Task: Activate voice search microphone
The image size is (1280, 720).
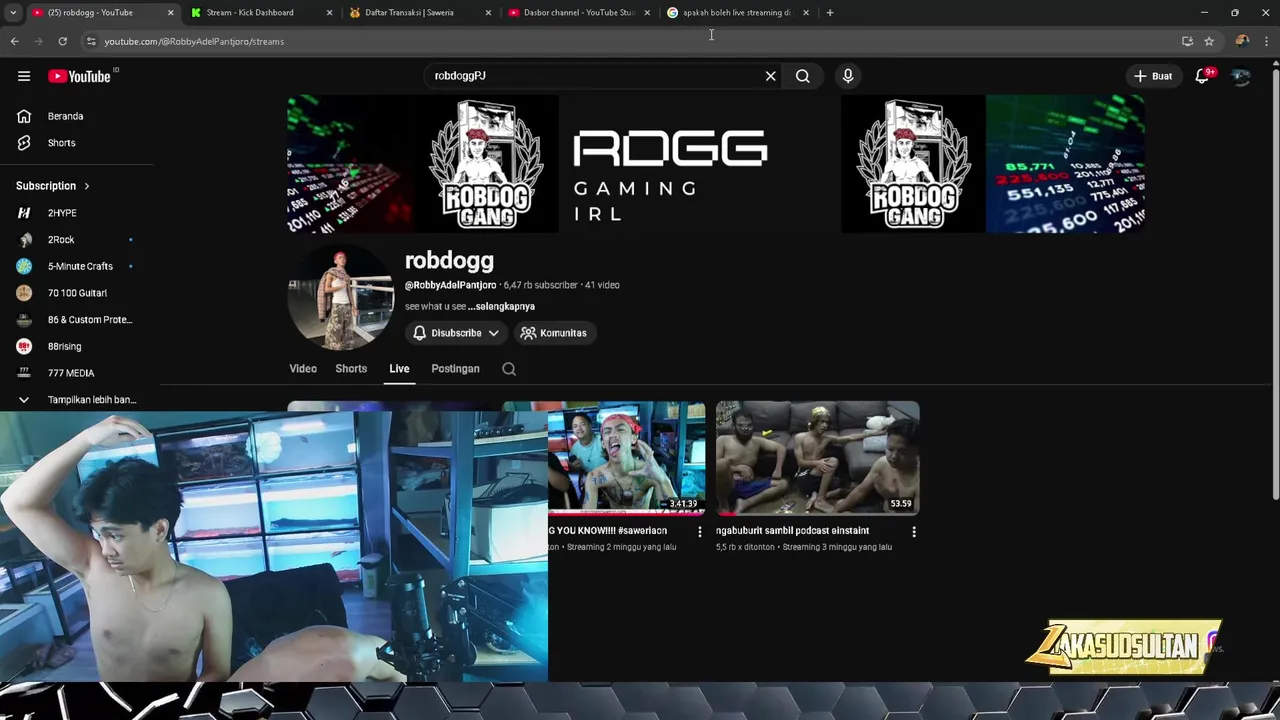Action: (x=848, y=76)
